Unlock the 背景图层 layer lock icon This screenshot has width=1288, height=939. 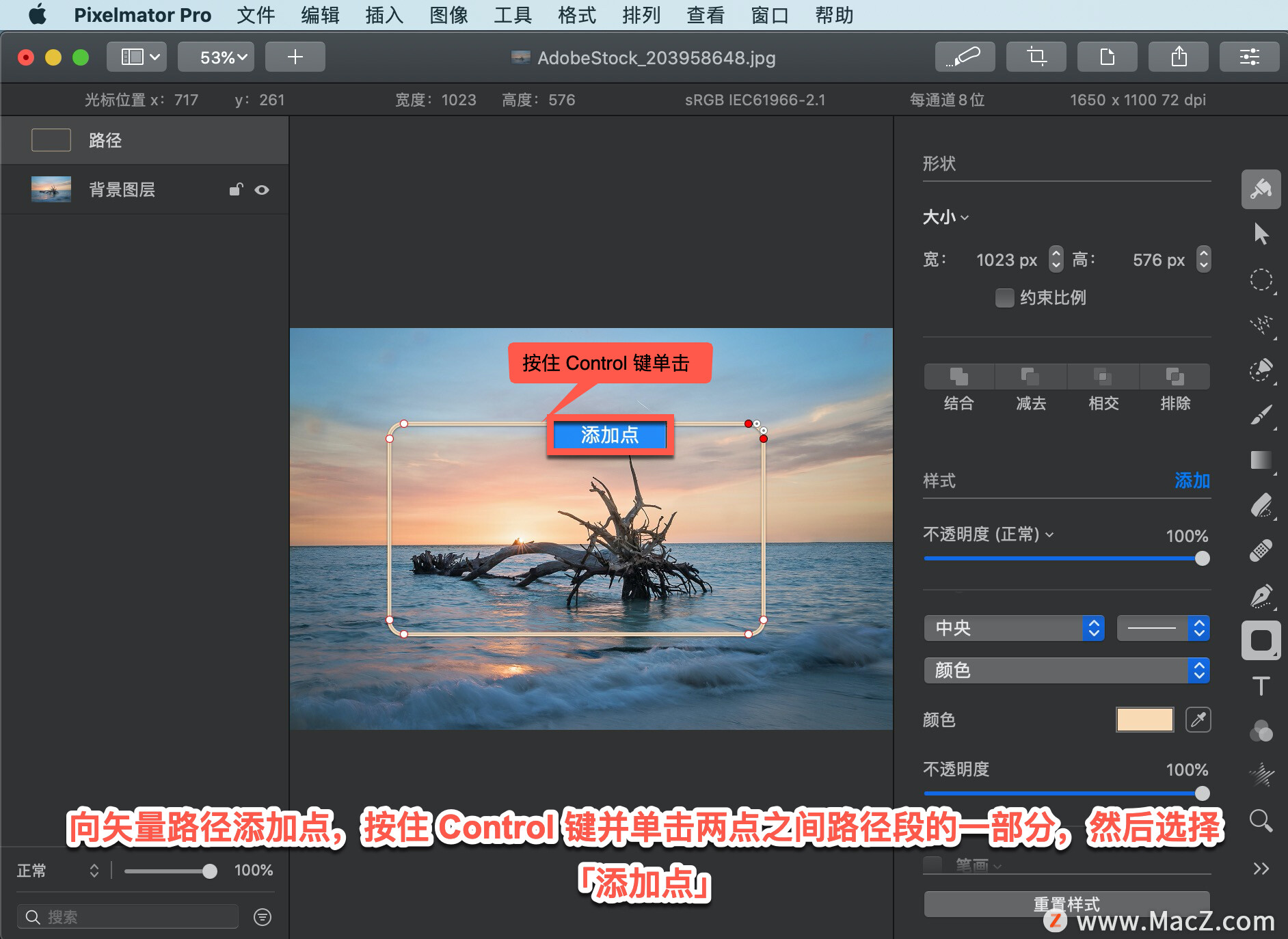[x=236, y=189]
